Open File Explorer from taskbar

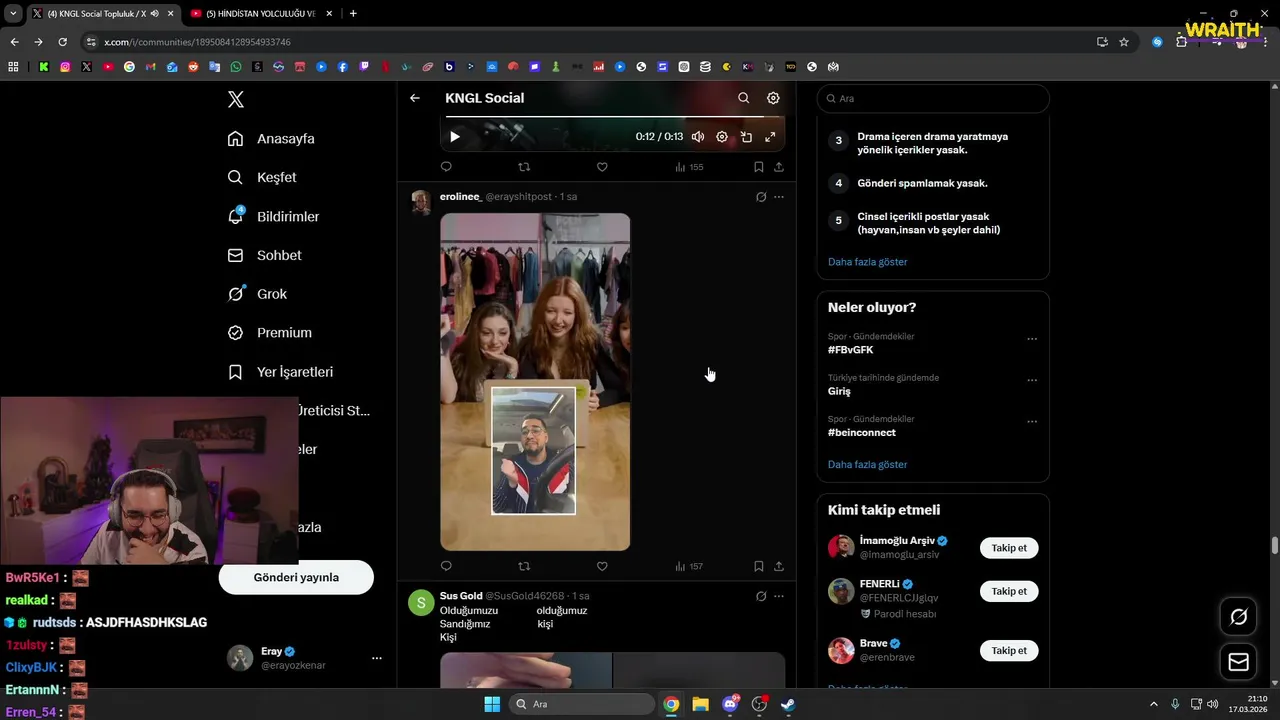pyautogui.click(x=700, y=704)
